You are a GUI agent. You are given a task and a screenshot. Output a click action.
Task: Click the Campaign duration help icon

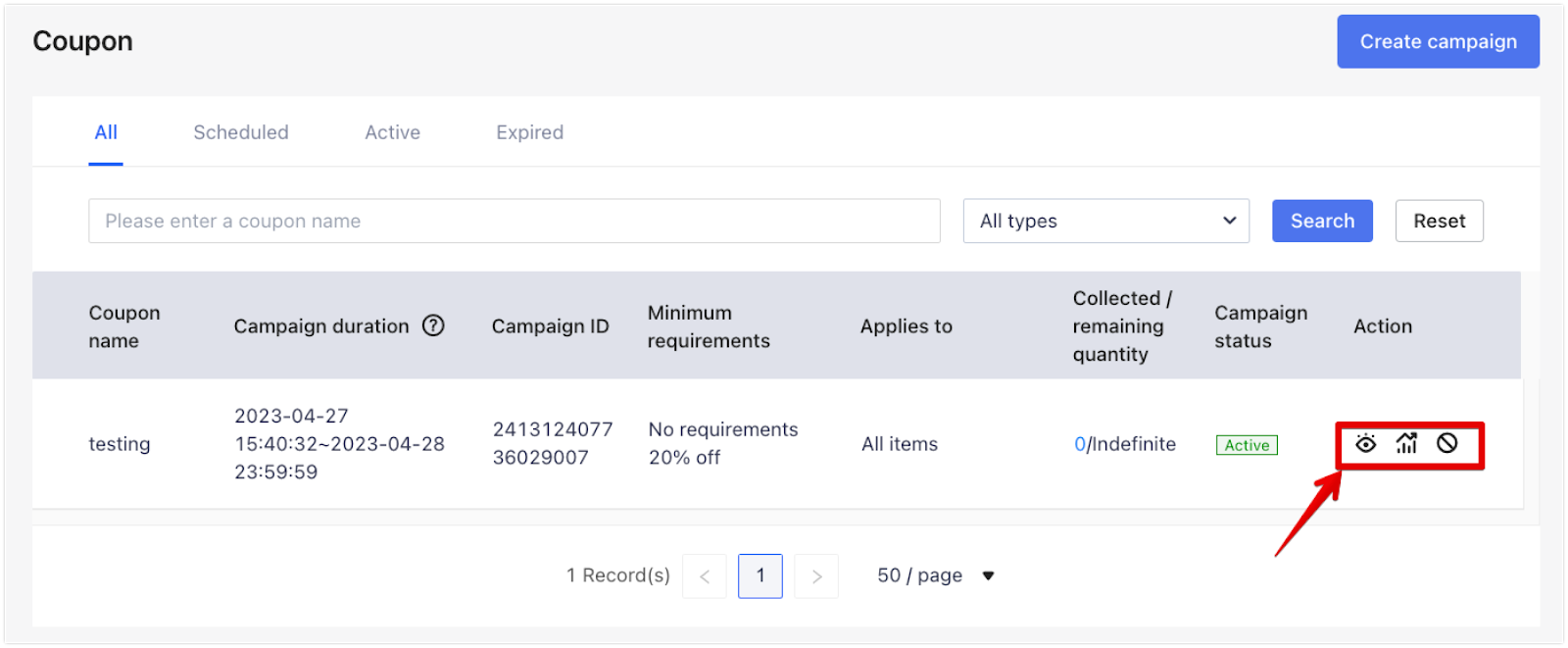[433, 325]
